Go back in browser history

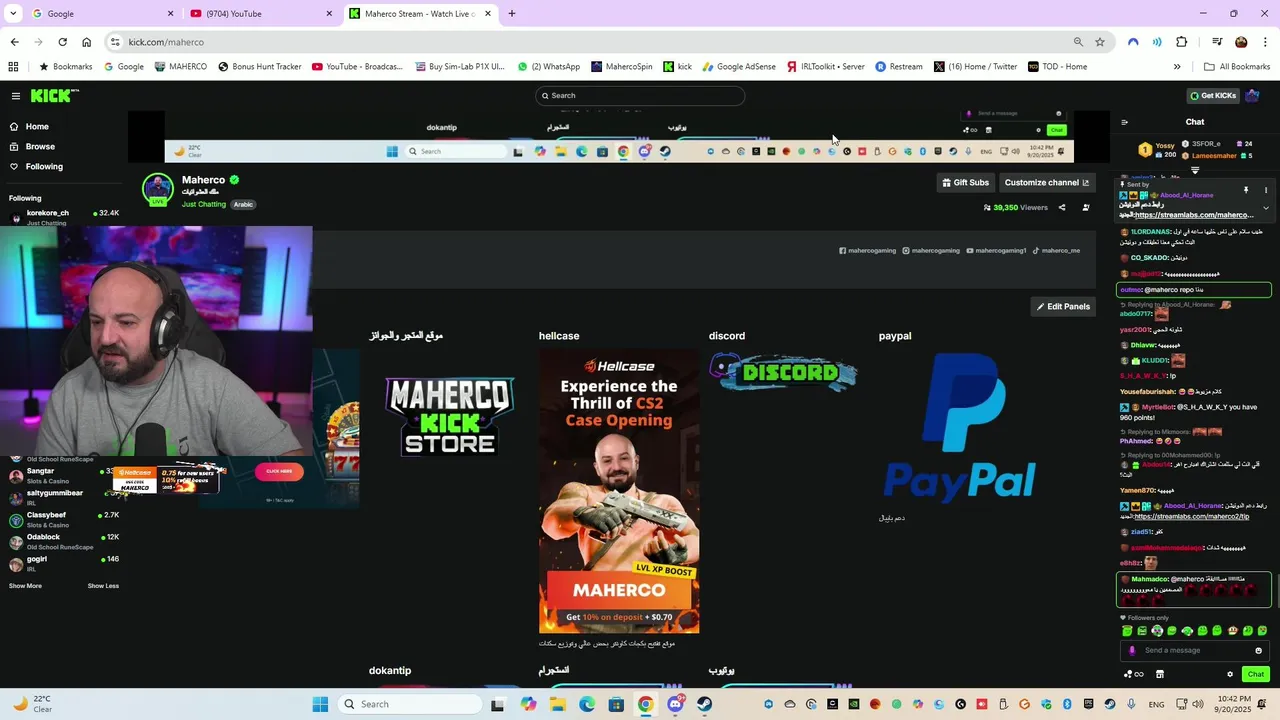coord(14,42)
